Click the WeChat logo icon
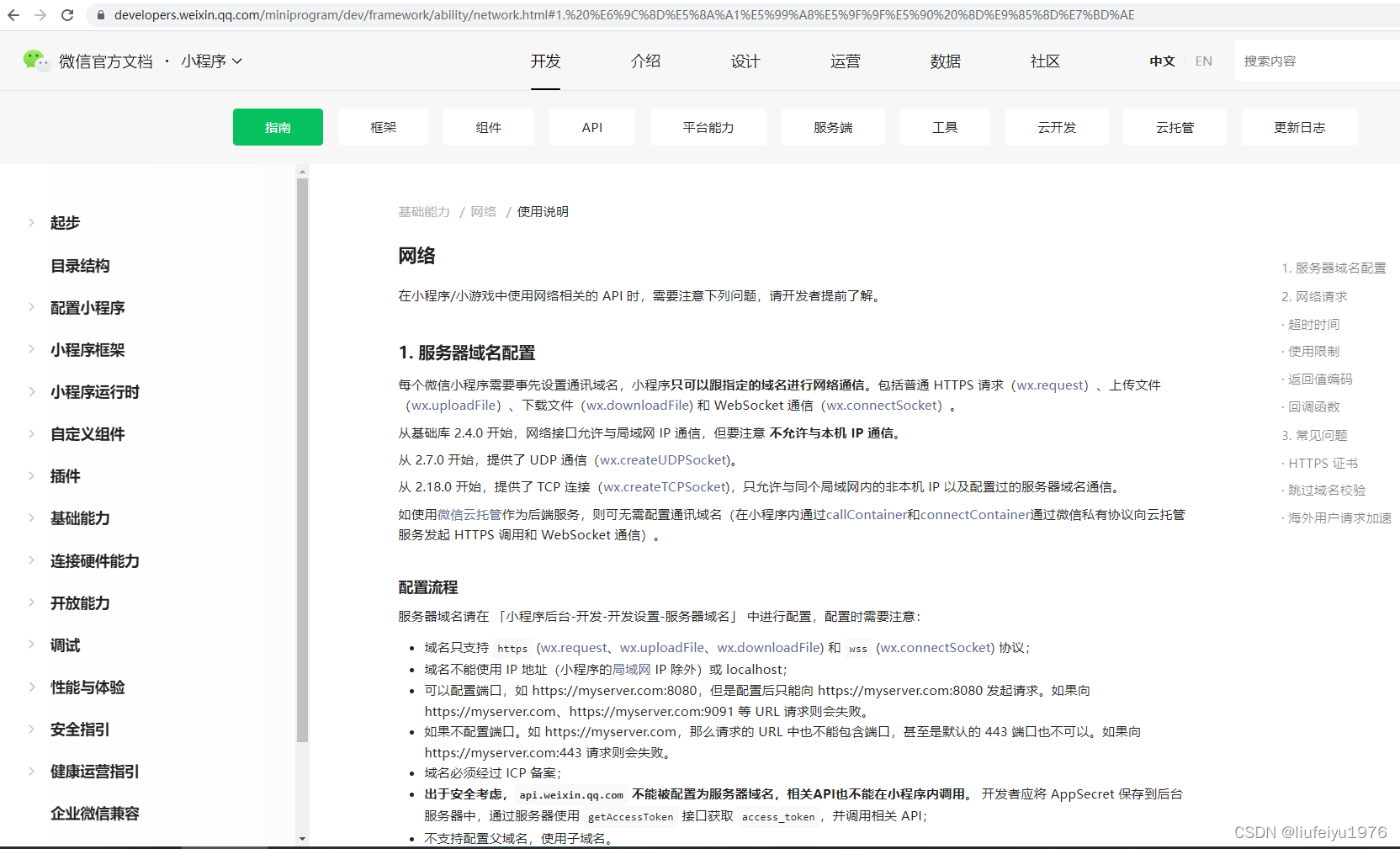 pyautogui.click(x=36, y=61)
